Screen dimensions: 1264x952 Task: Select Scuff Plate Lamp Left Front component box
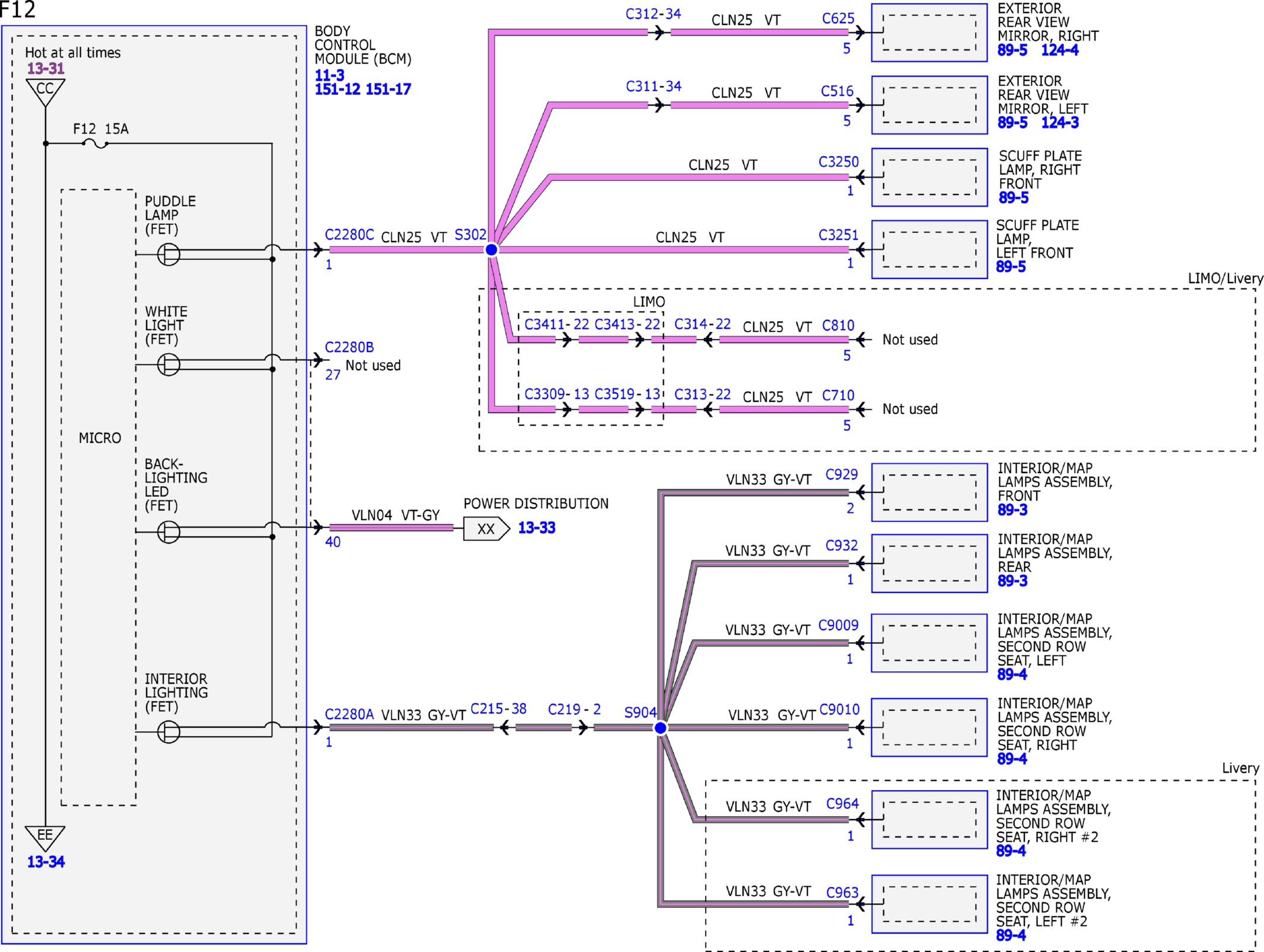click(x=929, y=249)
